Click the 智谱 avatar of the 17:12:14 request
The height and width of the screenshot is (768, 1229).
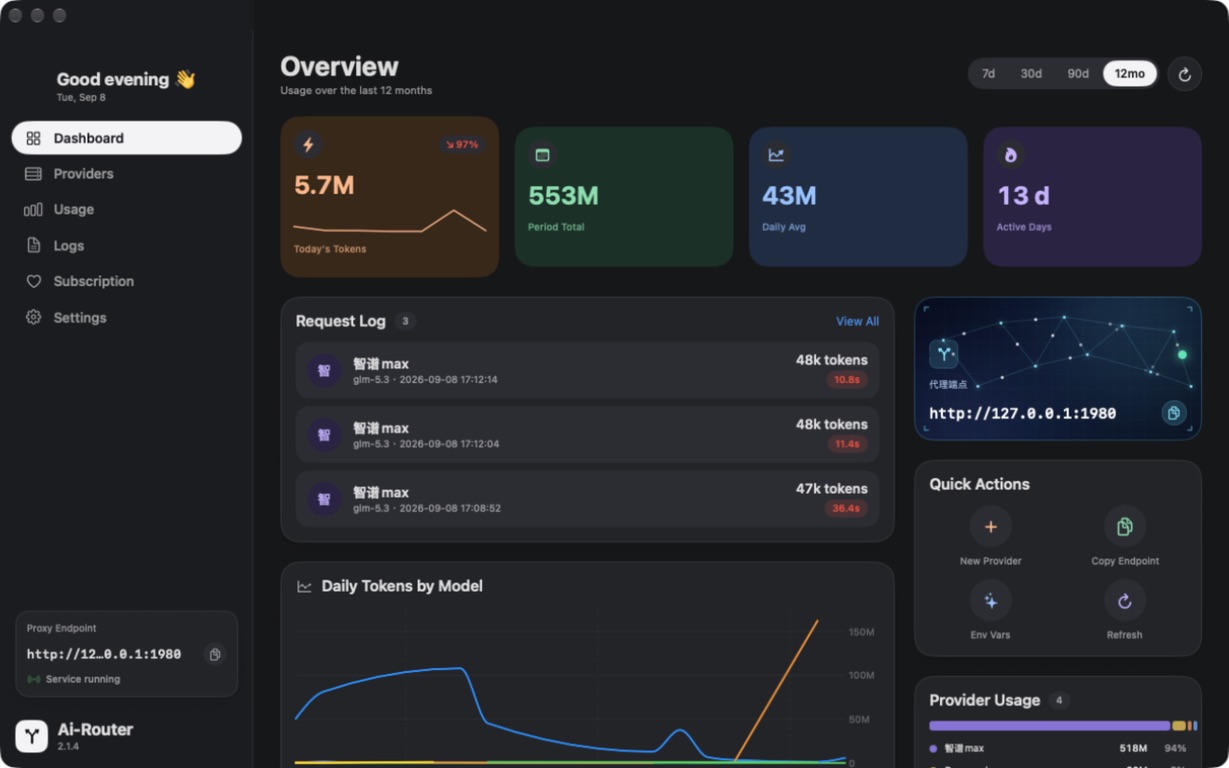point(324,371)
